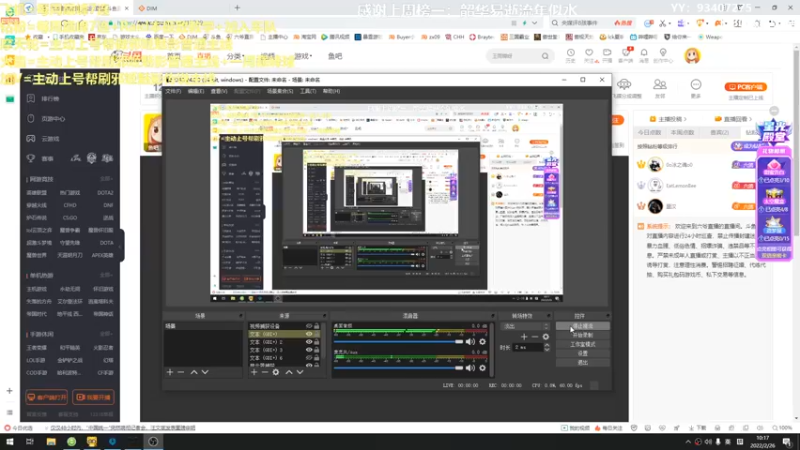Open OBS 文件(F) menu
The height and width of the screenshot is (450, 800).
[173, 91]
